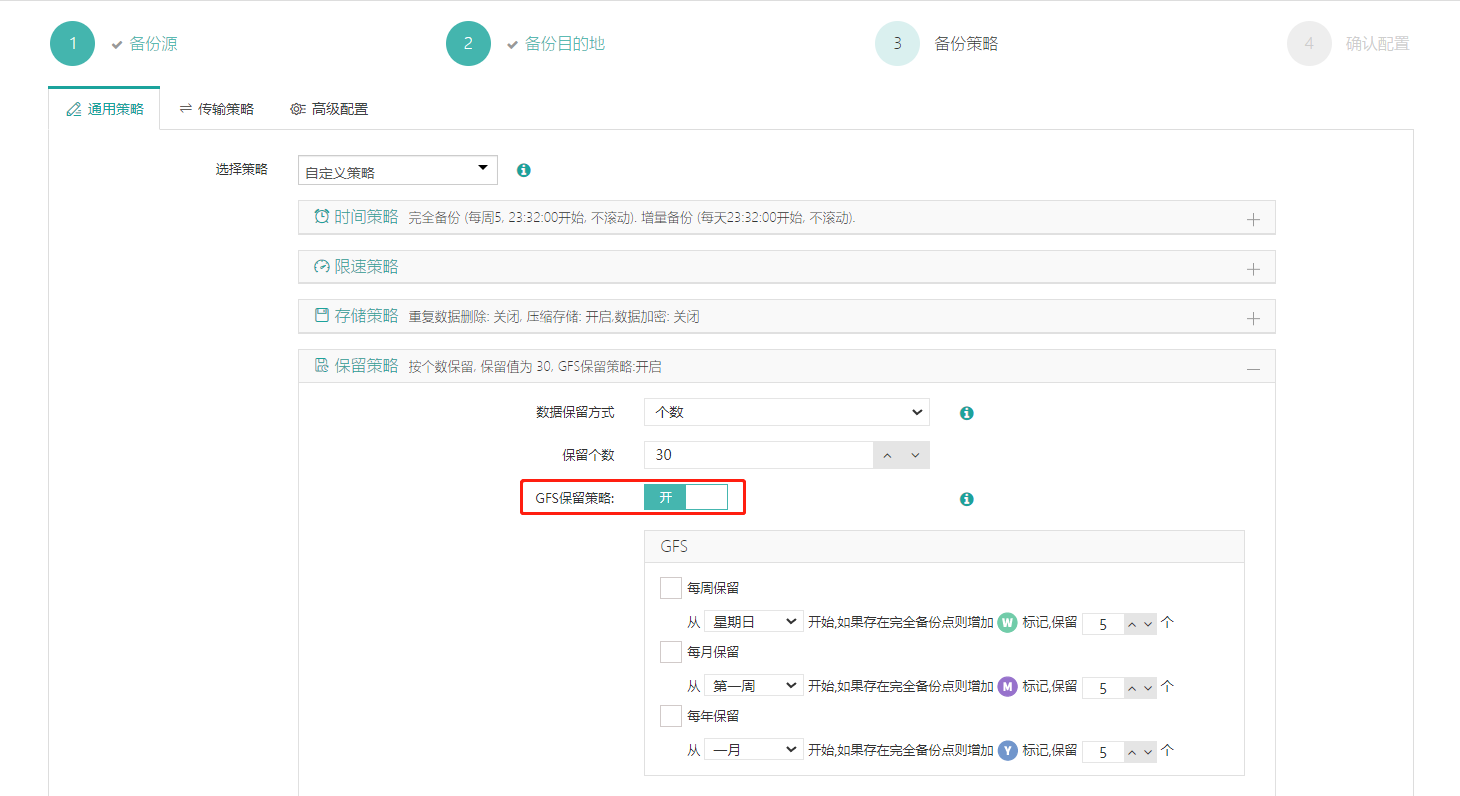Image resolution: width=1460 pixels, height=796 pixels.
Task: Click the 确认配置 step label
Action: [1378, 44]
